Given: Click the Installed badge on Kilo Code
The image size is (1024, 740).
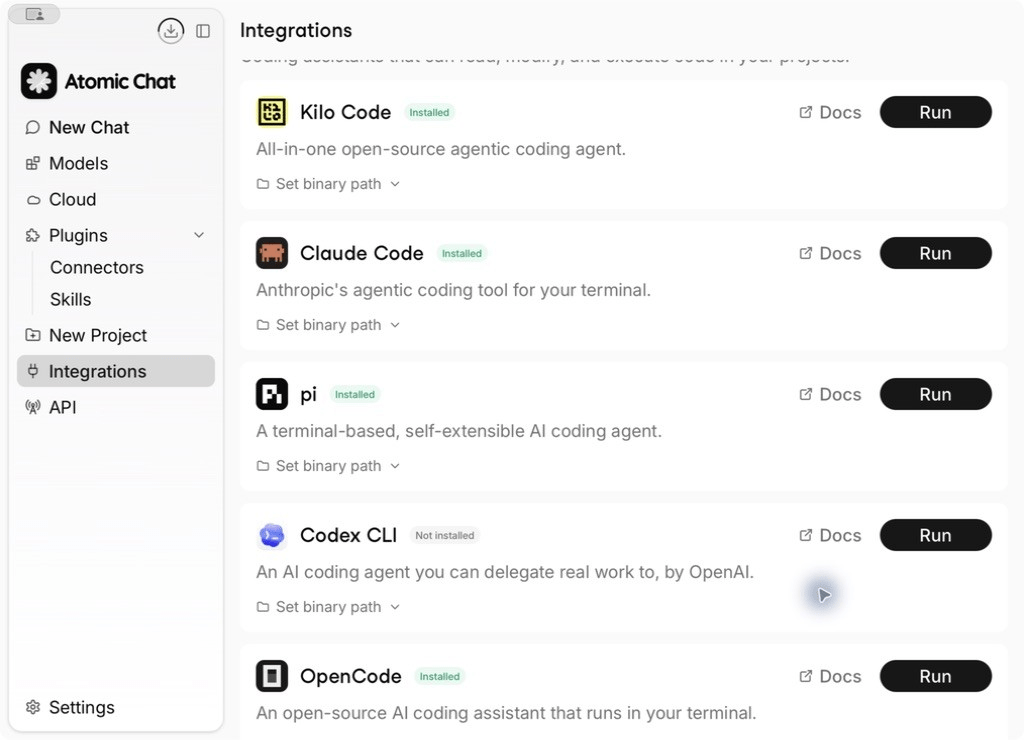Looking at the screenshot, I should [x=429, y=112].
